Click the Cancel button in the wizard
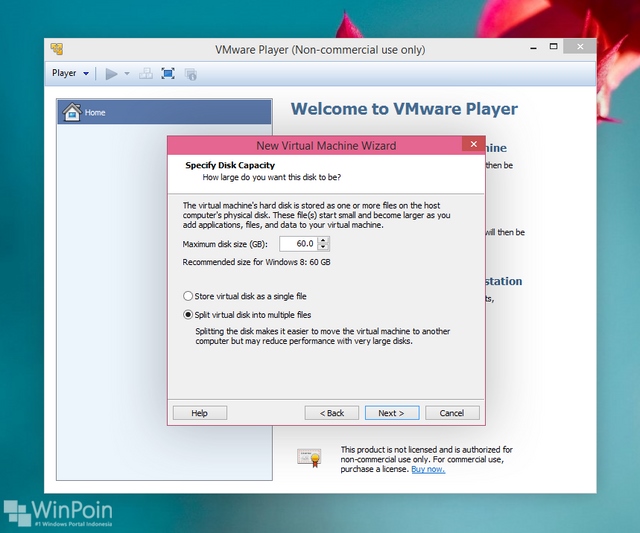The height and width of the screenshot is (533, 640). coord(452,413)
